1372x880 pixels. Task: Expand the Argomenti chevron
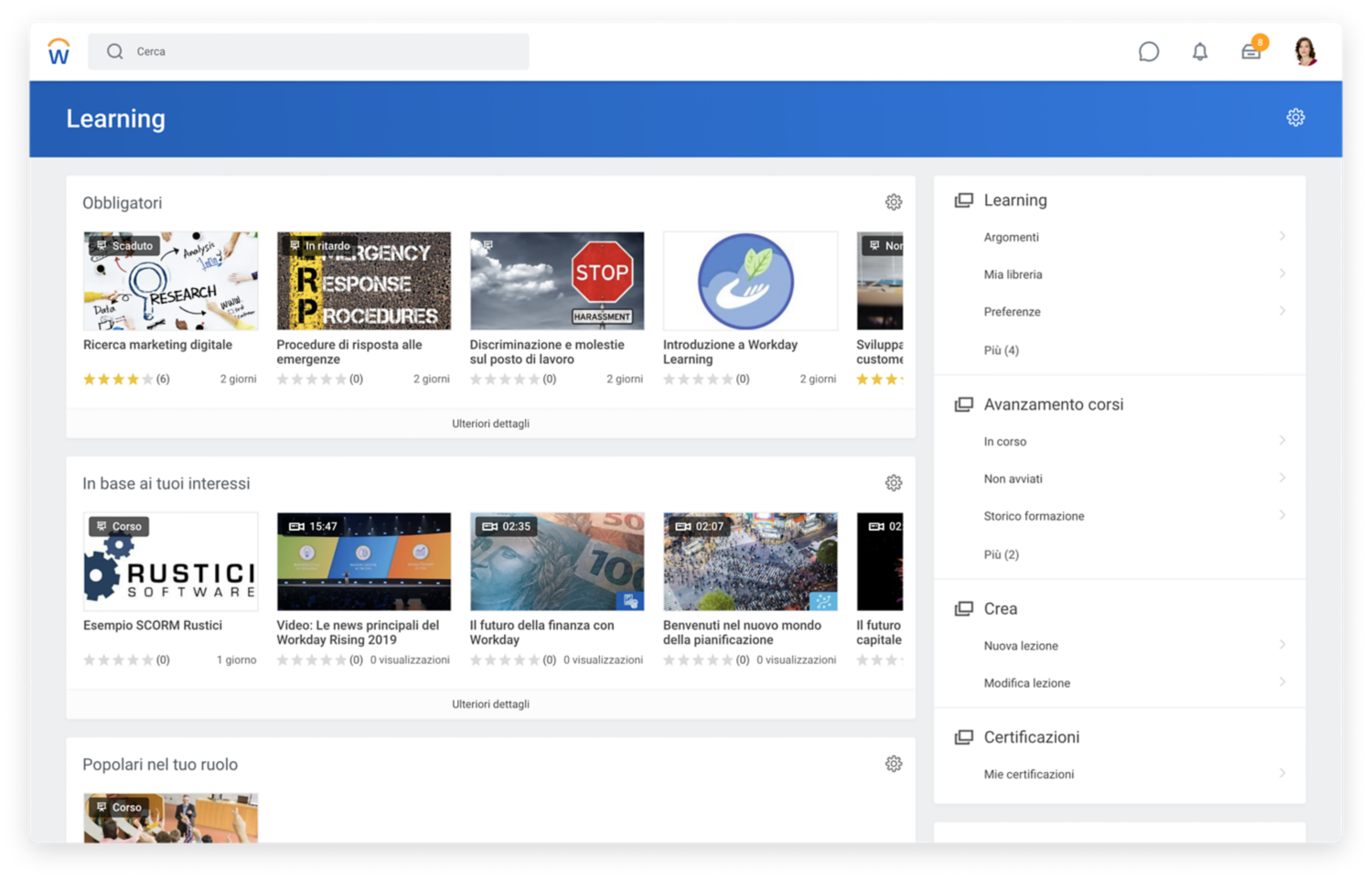point(1282,236)
